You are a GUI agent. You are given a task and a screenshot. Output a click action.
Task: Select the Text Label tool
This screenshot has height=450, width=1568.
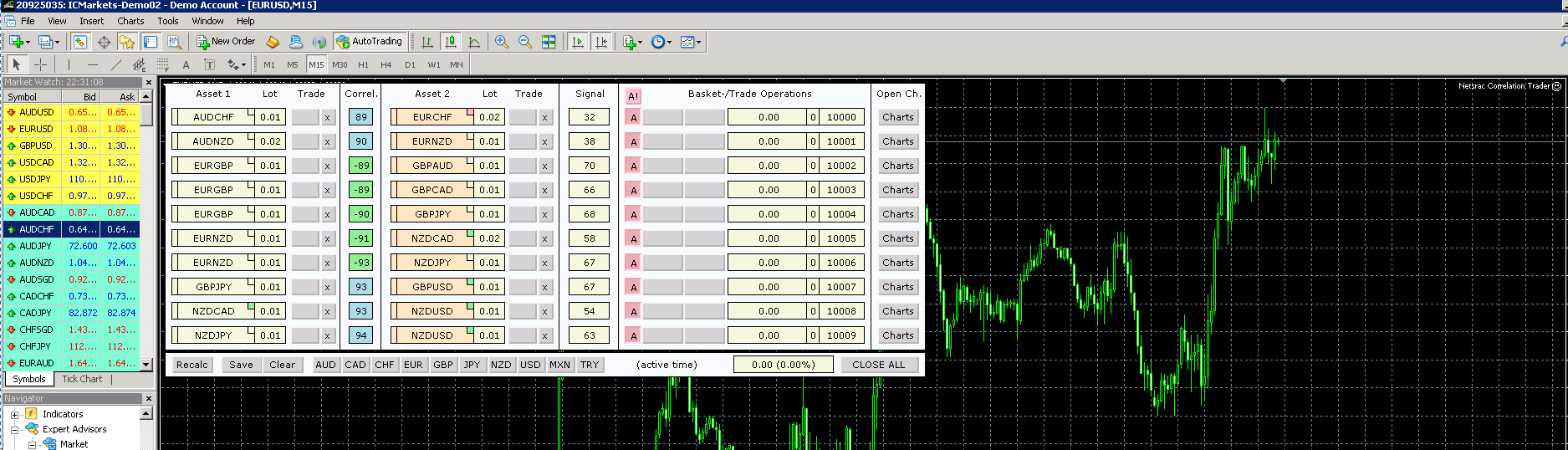[209, 64]
